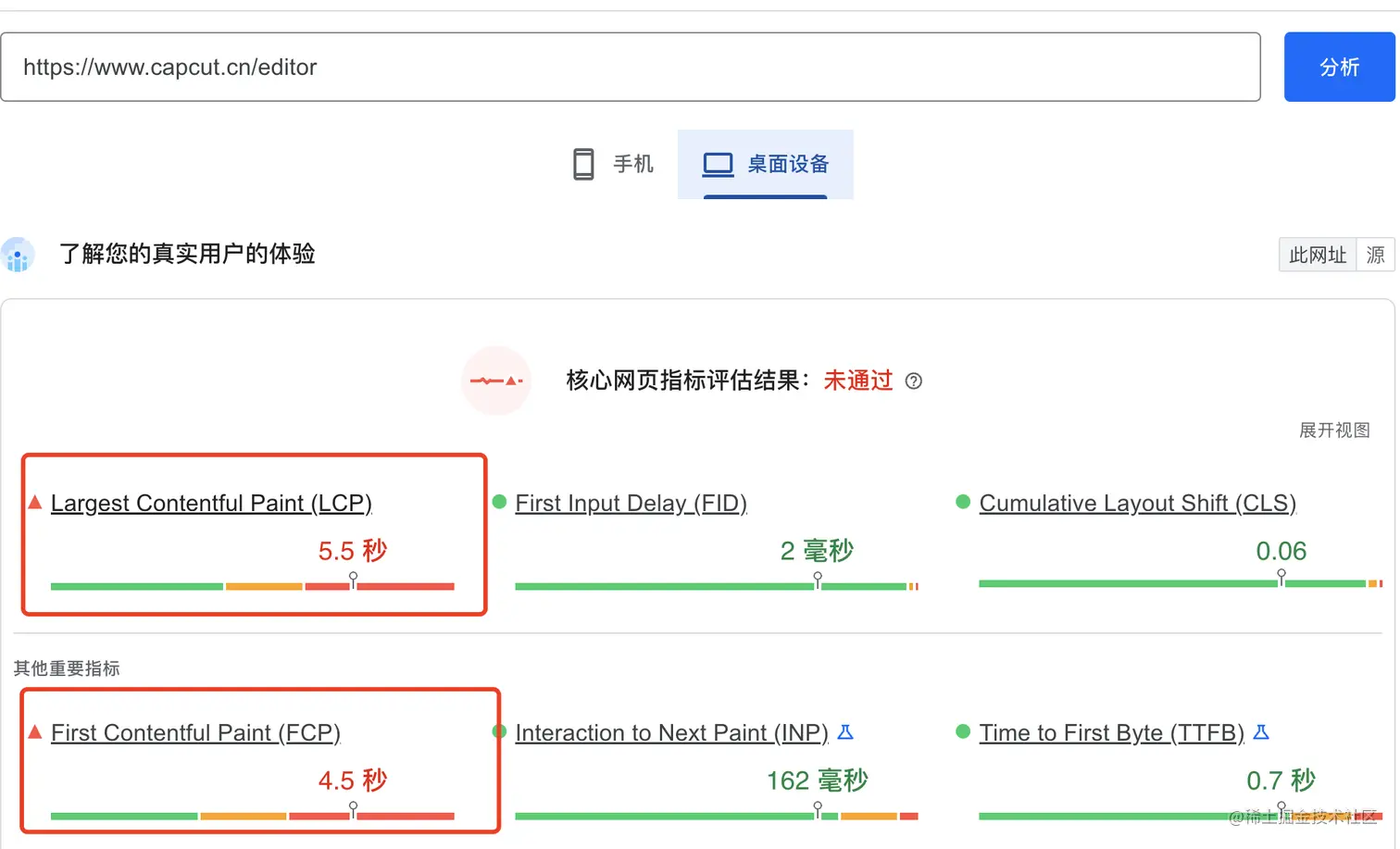1400x849 pixels.
Task: Click the LCP value 5.5 秒
Action: pos(353,551)
